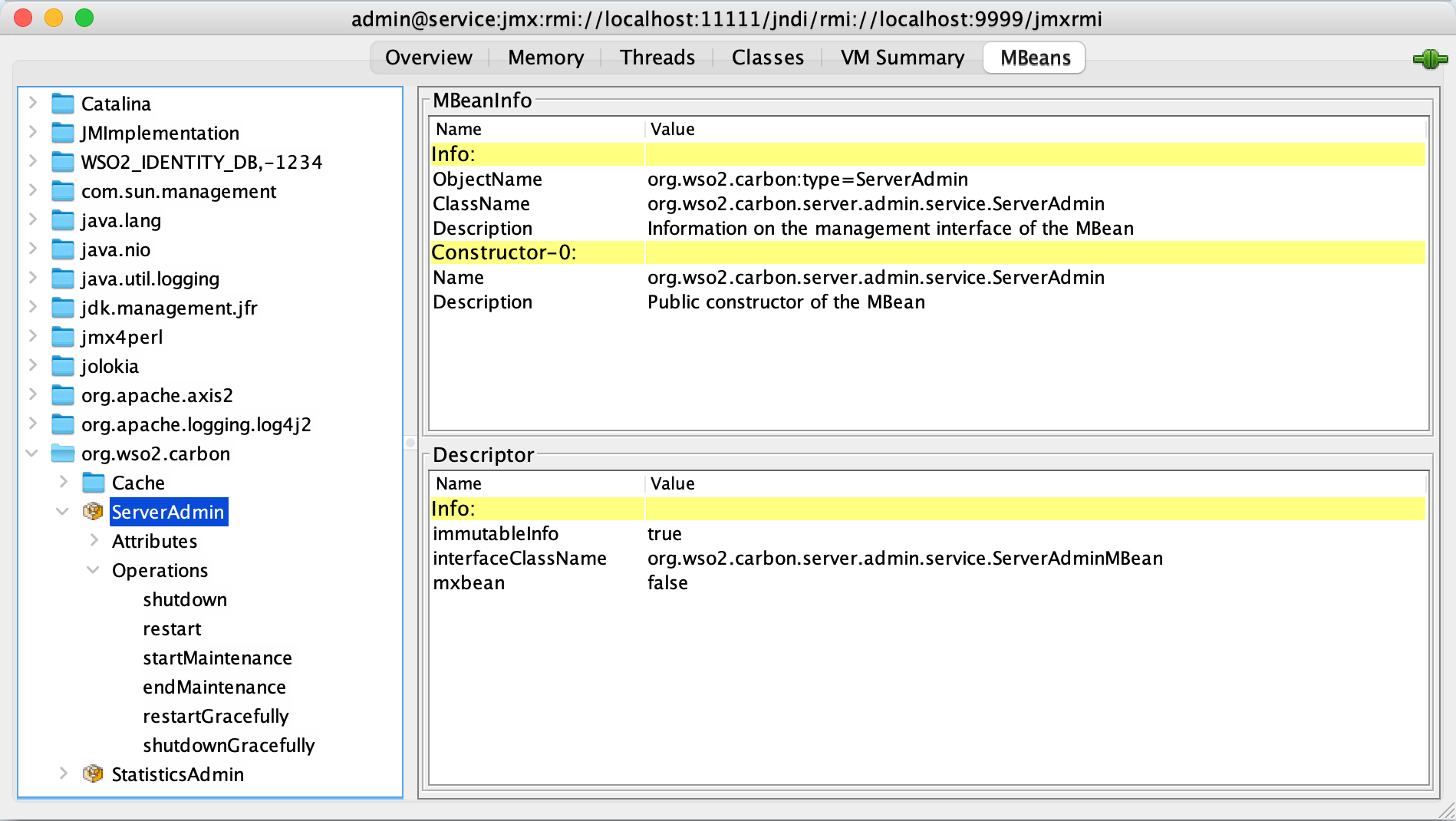This screenshot has height=821, width=1456.
Task: Collapse the ServerAdmin node
Action: point(63,512)
